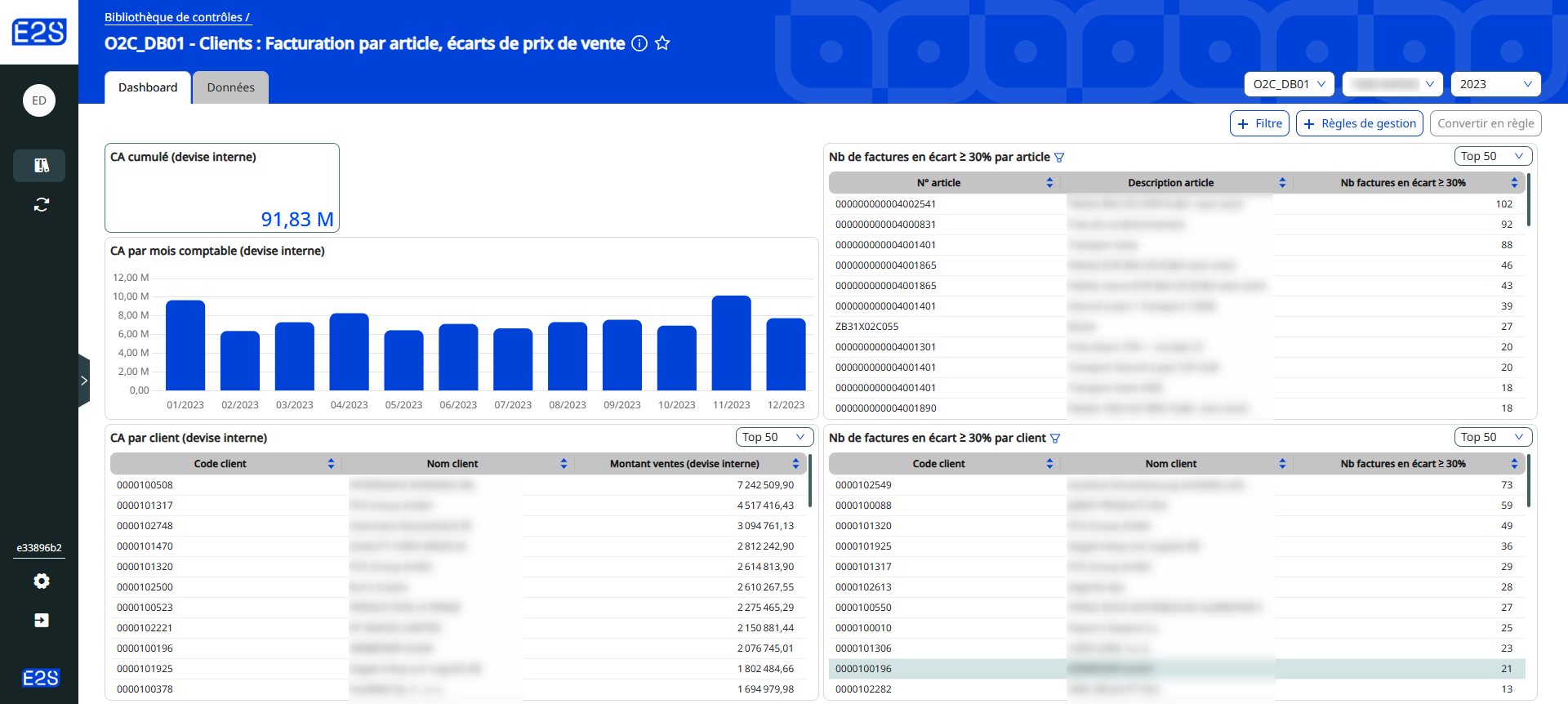Switch to the Dashboard tab

tap(148, 87)
